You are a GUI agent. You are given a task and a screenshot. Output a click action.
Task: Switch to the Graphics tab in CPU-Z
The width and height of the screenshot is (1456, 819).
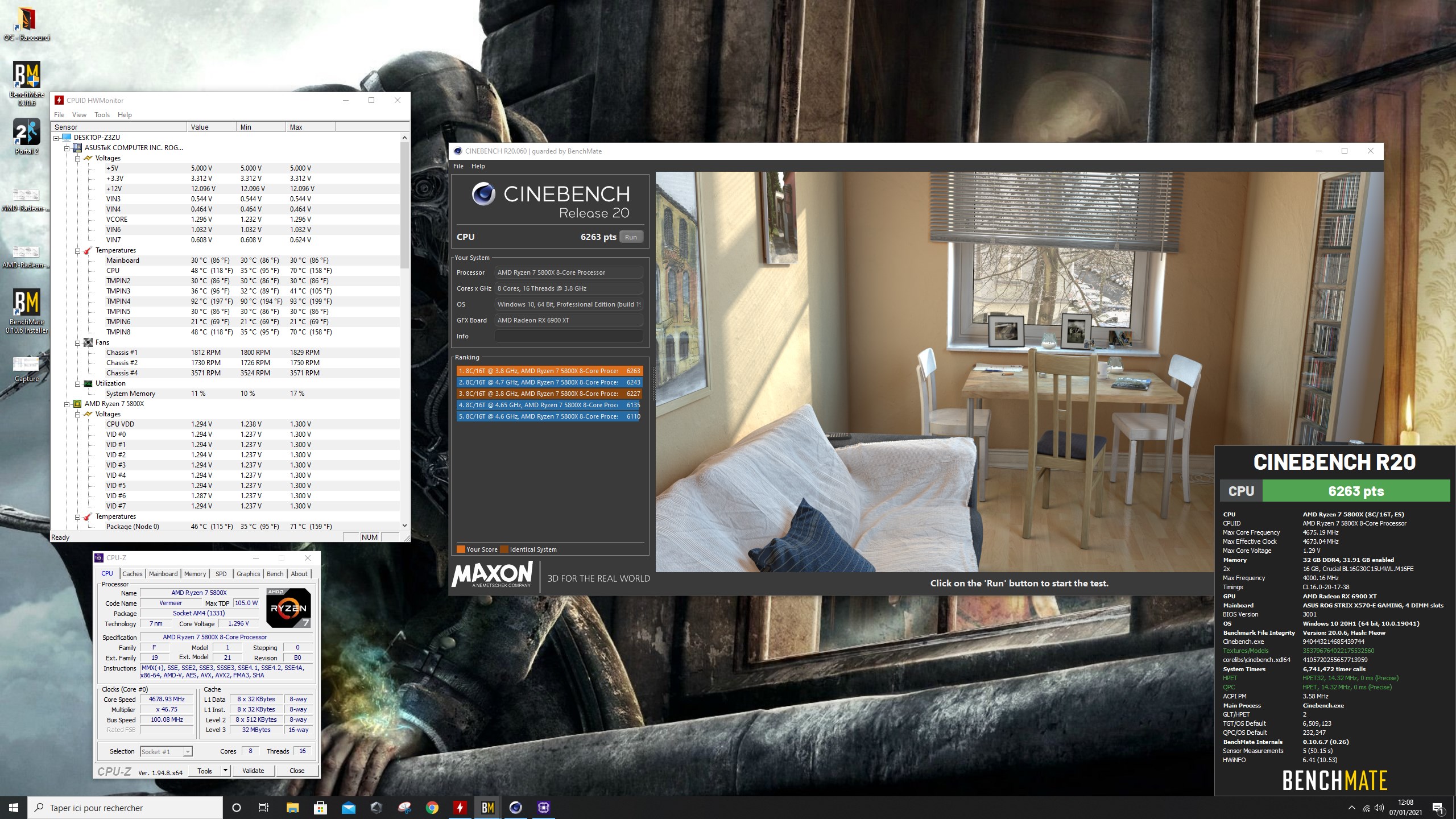pyautogui.click(x=249, y=574)
